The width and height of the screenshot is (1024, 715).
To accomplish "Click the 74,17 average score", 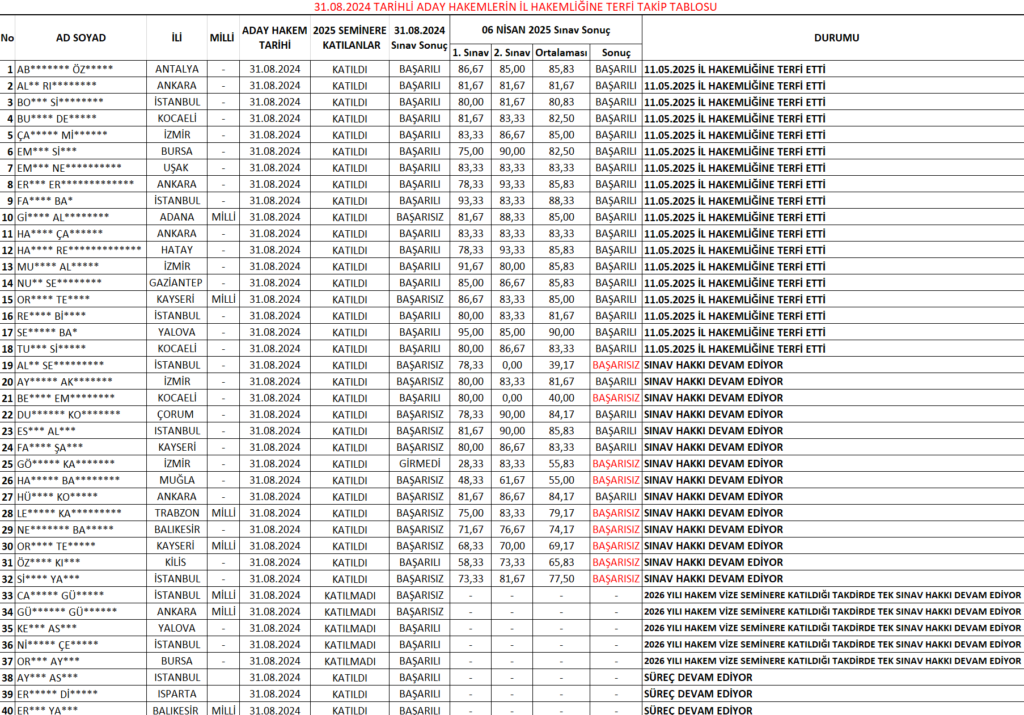I will pos(561,530).
